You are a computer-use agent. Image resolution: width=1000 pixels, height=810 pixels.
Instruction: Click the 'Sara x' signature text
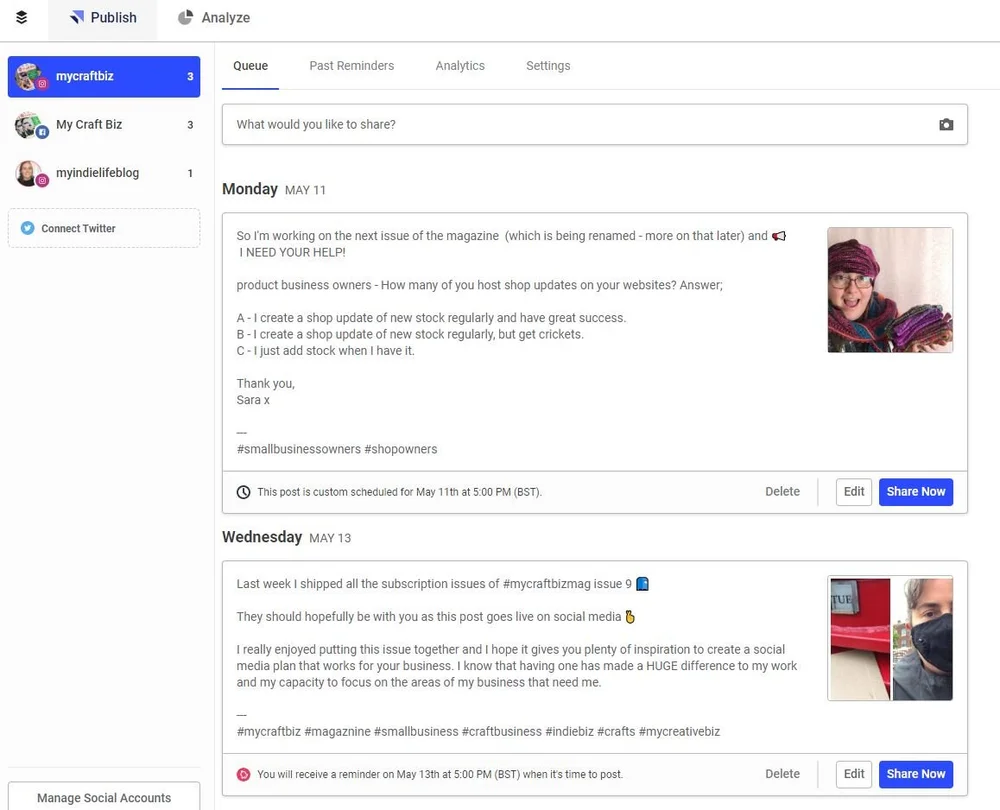253,400
